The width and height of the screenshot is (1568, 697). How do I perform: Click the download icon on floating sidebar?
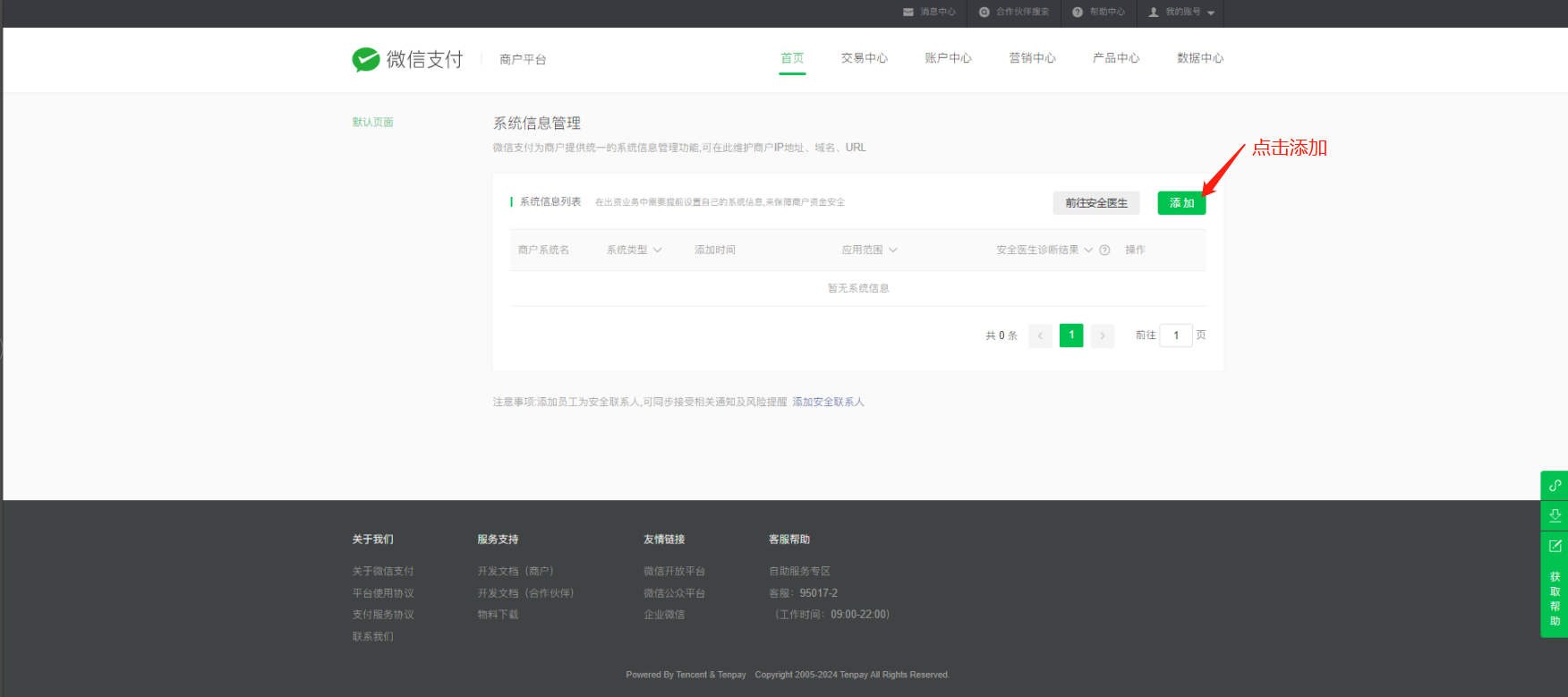[1555, 515]
